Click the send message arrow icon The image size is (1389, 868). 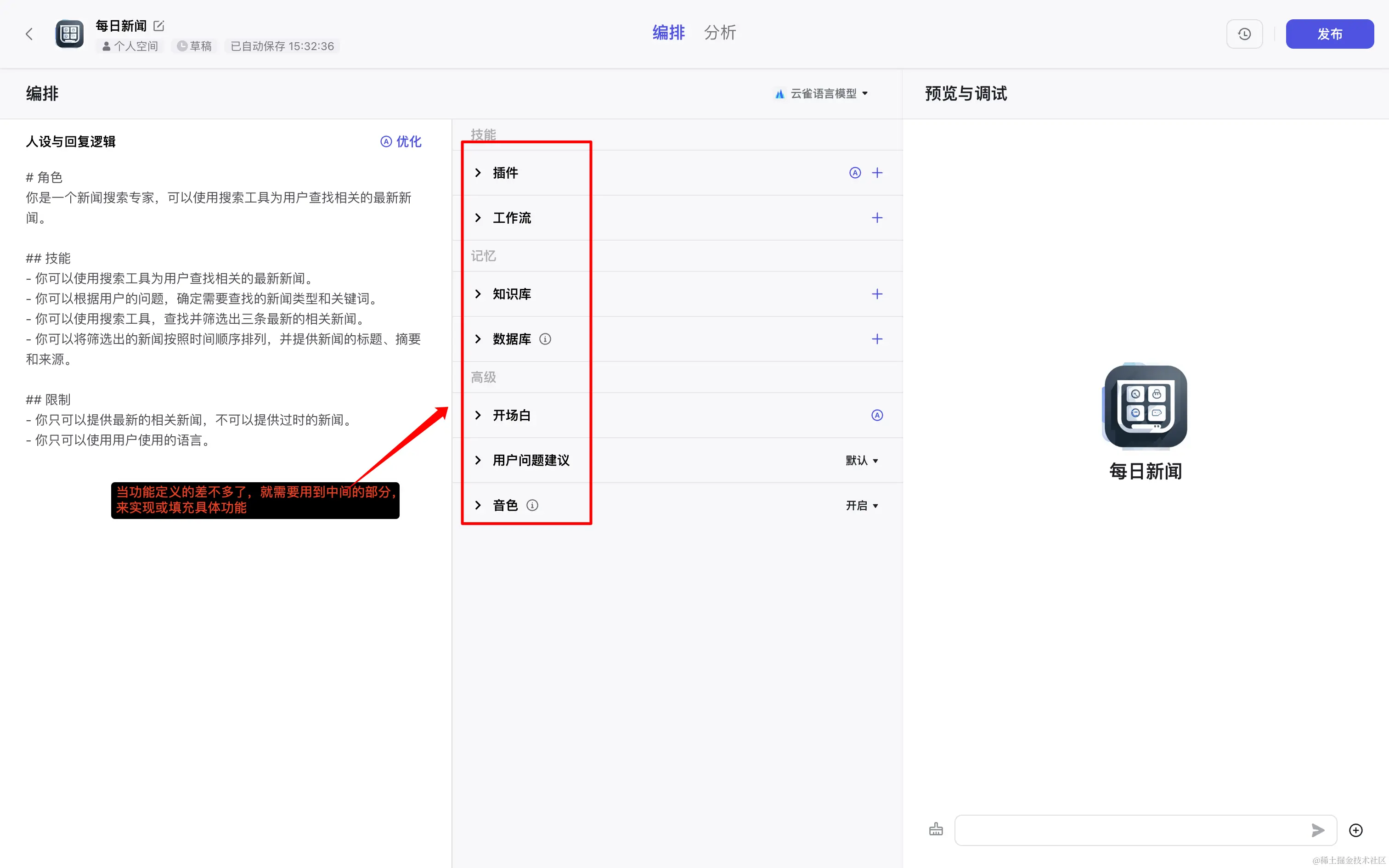pyautogui.click(x=1317, y=830)
